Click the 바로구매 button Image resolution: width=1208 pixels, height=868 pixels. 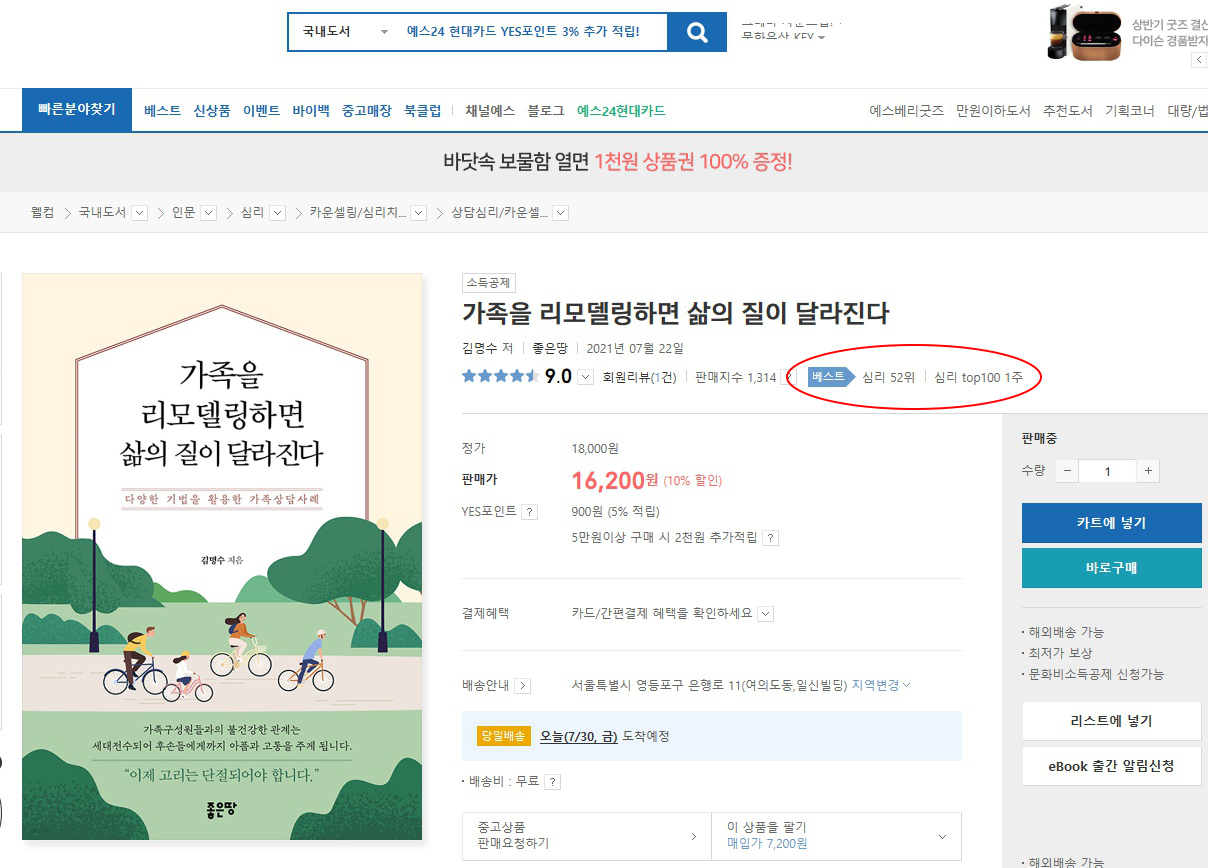(1112, 568)
